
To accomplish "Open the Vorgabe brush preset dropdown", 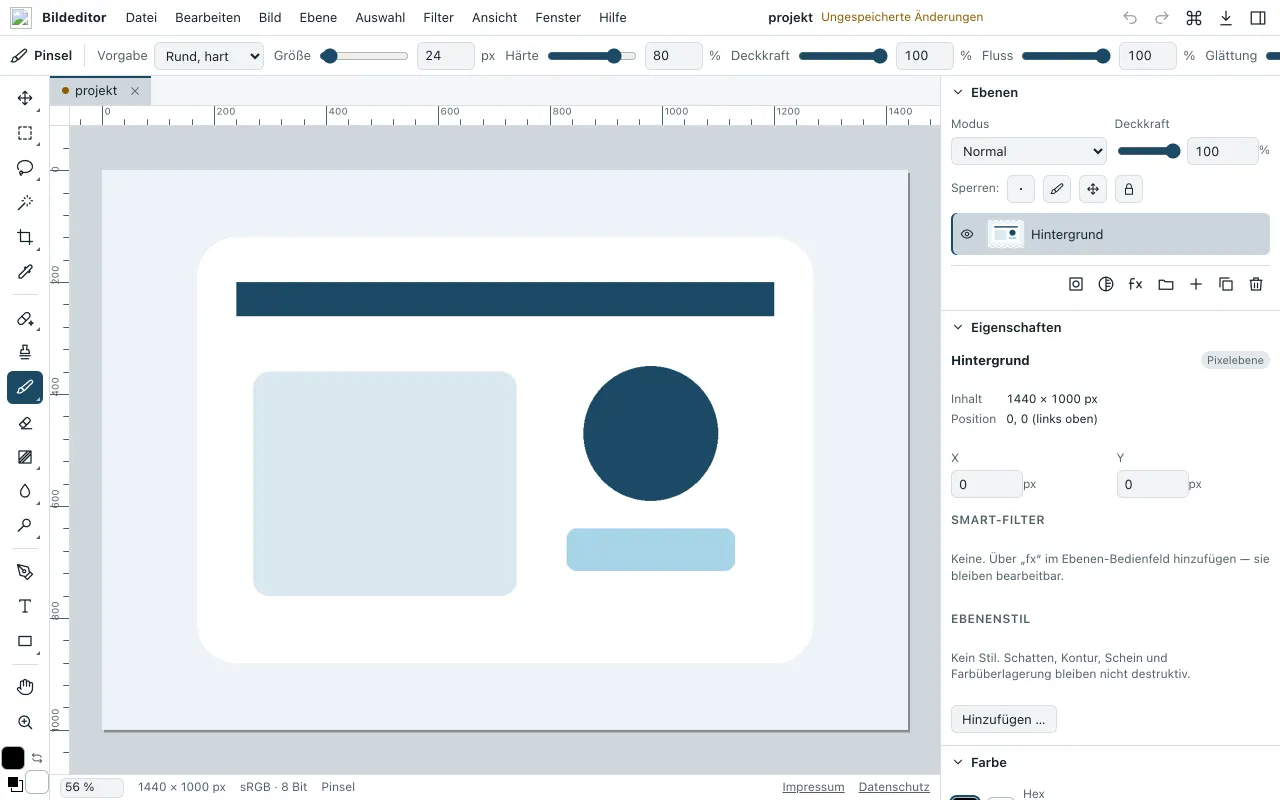I will click(208, 56).
